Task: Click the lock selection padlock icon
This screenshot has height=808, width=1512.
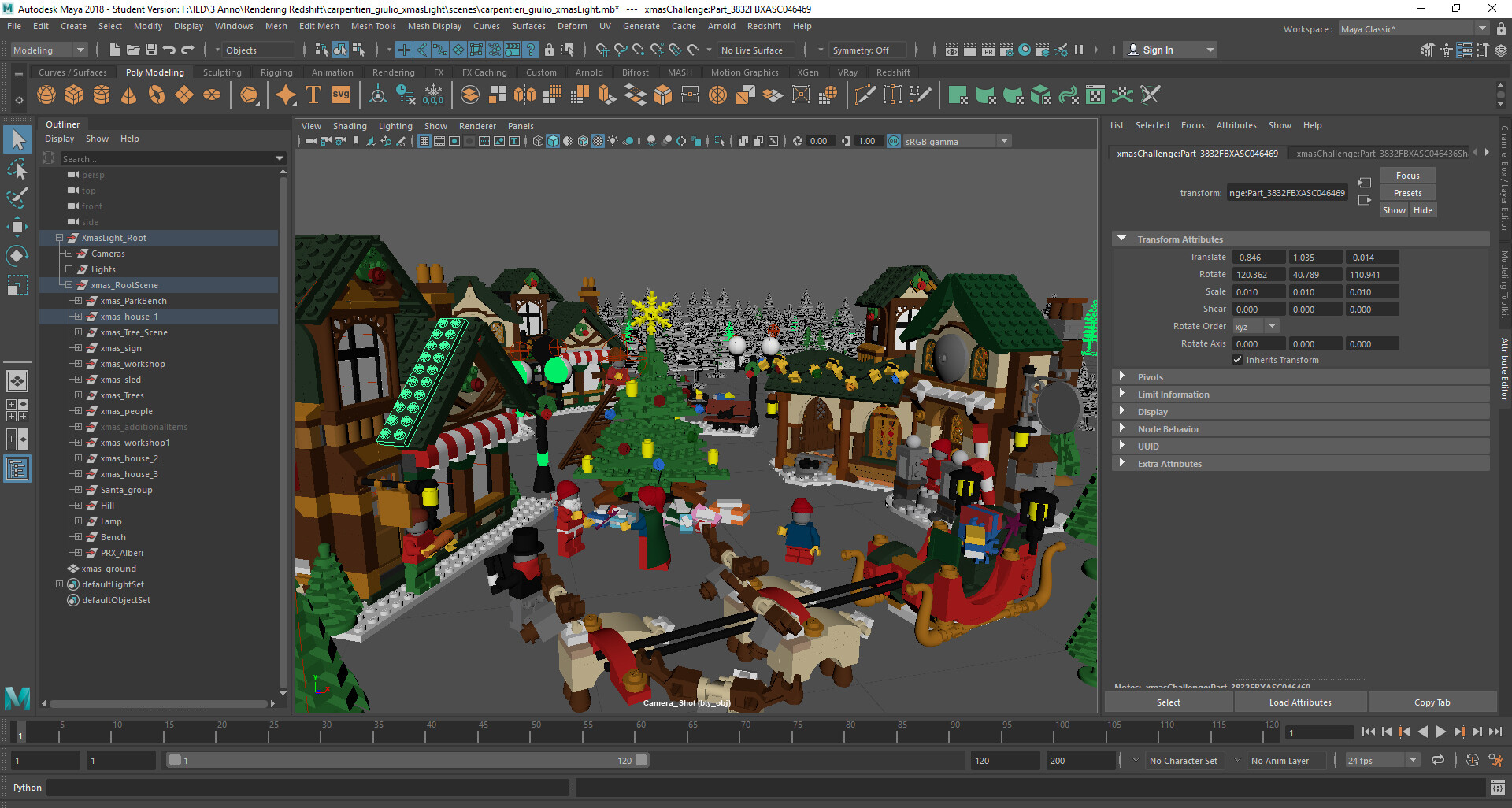Action: [549, 50]
